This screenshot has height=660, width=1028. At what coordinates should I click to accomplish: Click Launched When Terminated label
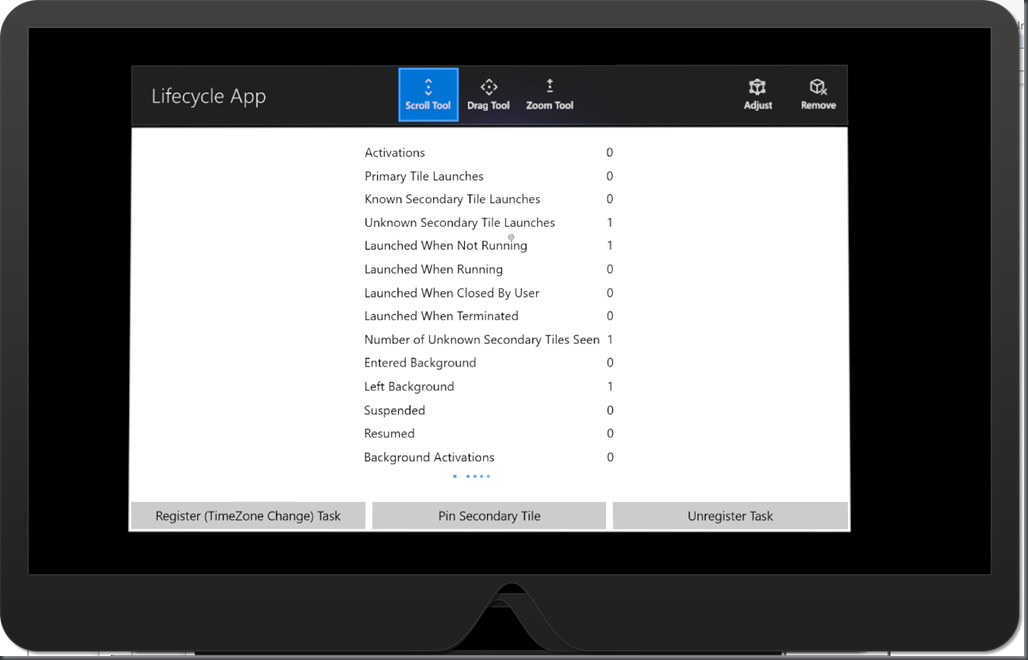pos(441,316)
